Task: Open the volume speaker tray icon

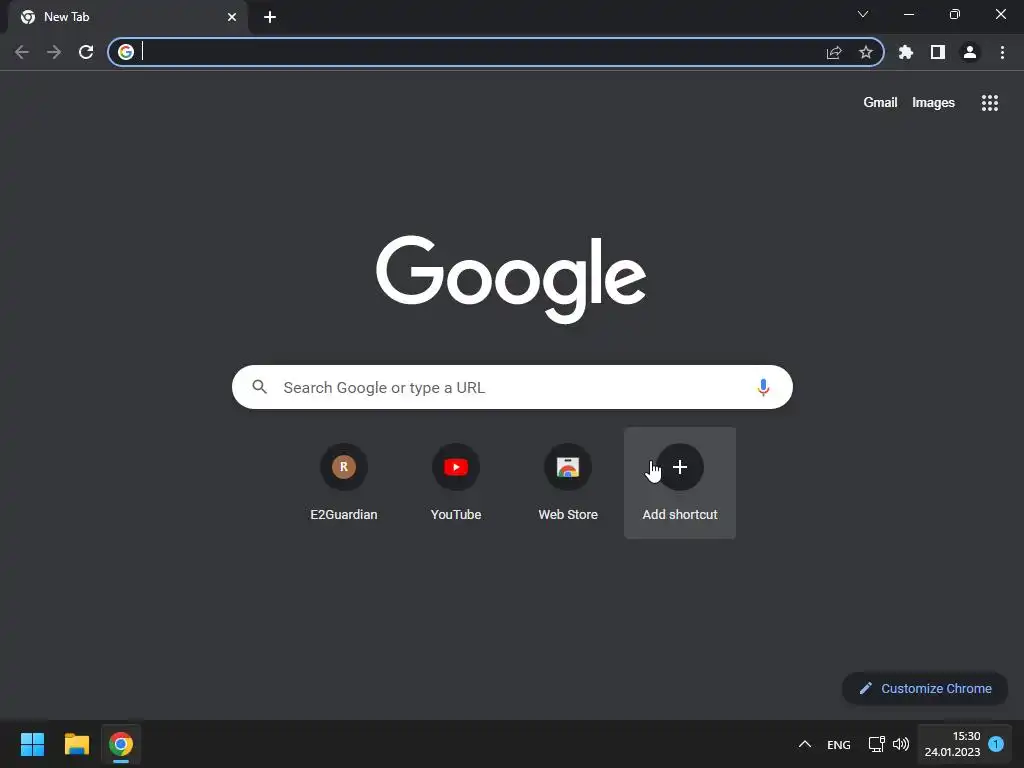Action: click(x=901, y=744)
